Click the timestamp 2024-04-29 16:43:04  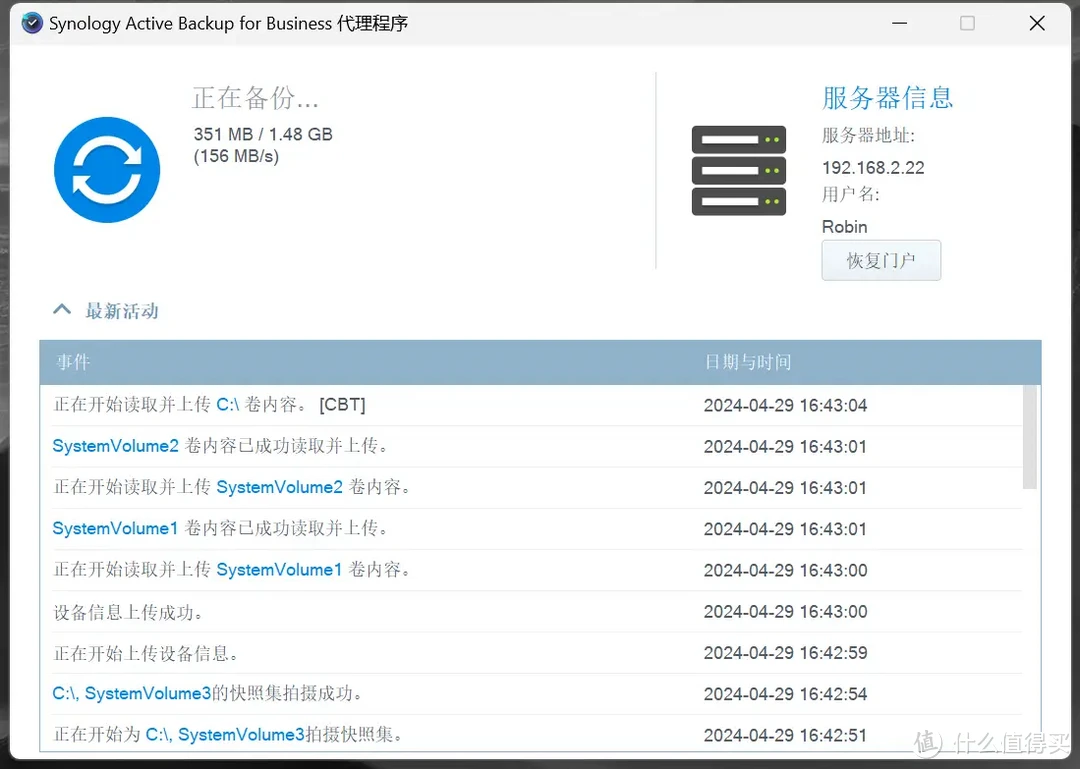click(785, 405)
